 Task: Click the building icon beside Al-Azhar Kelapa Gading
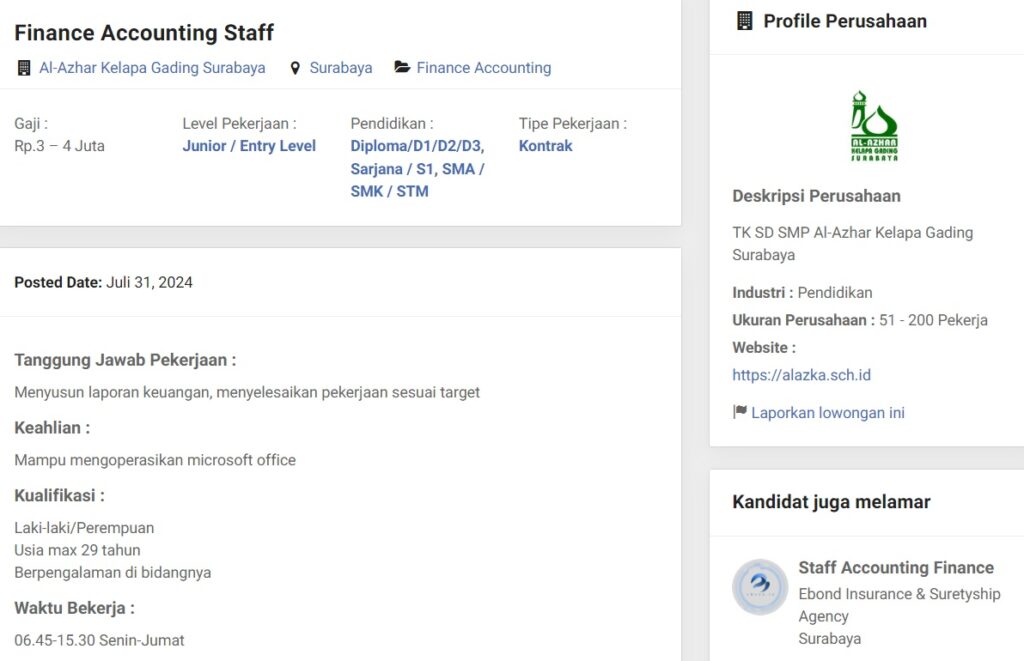24,68
